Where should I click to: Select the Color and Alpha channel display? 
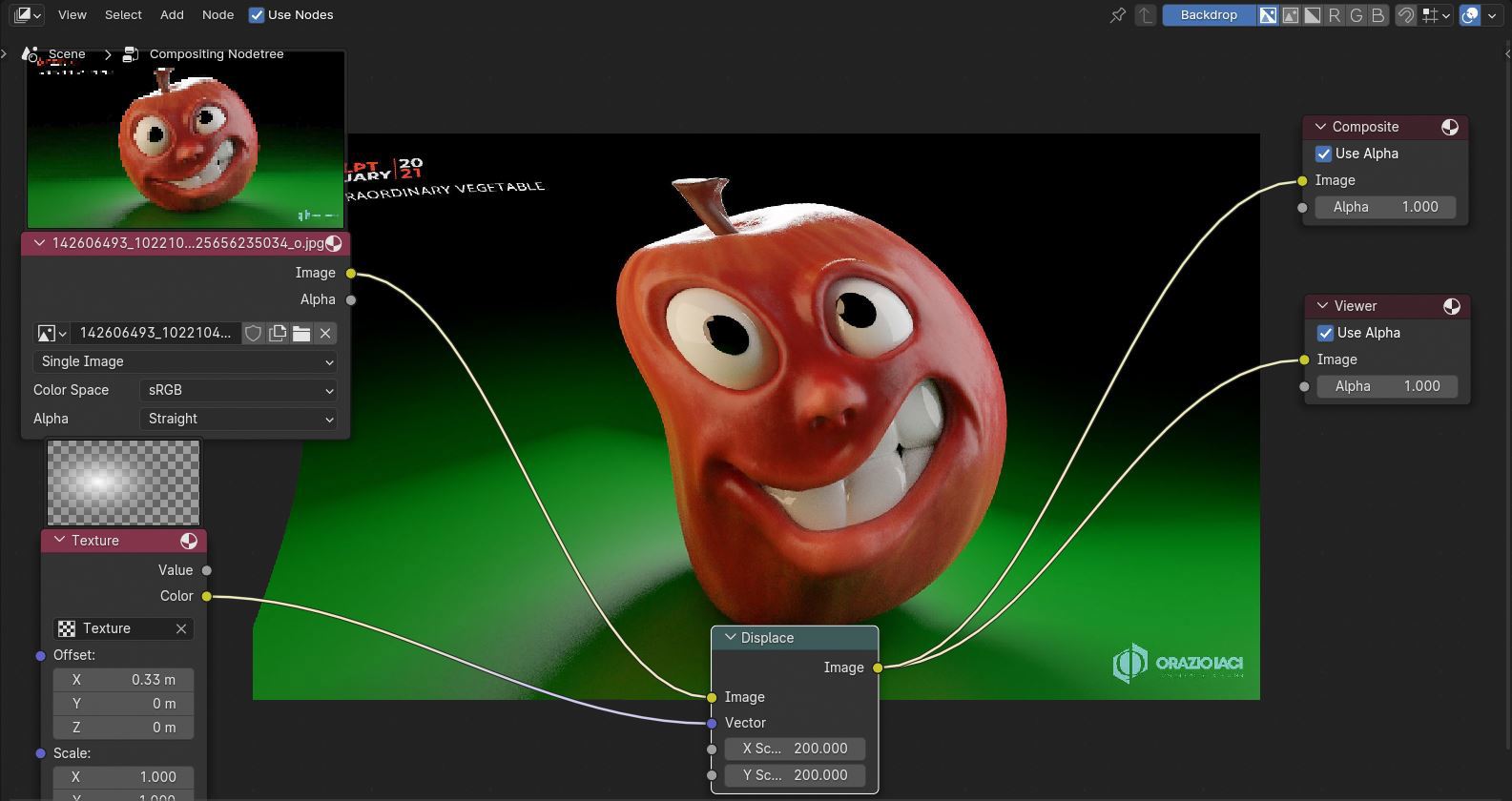click(x=1268, y=14)
